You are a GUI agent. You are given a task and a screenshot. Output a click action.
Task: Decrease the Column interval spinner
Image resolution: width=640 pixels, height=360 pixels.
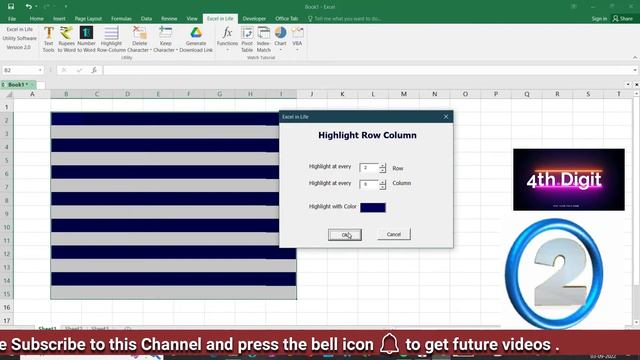[x=382, y=187]
